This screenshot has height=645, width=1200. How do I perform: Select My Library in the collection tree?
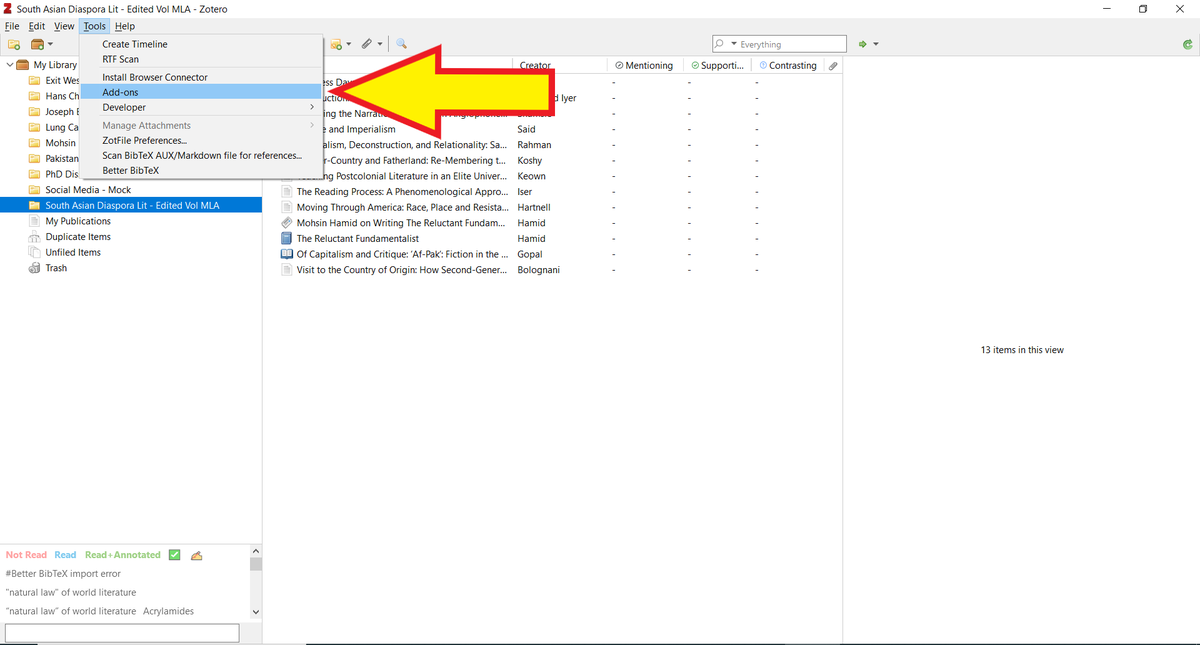coord(55,65)
